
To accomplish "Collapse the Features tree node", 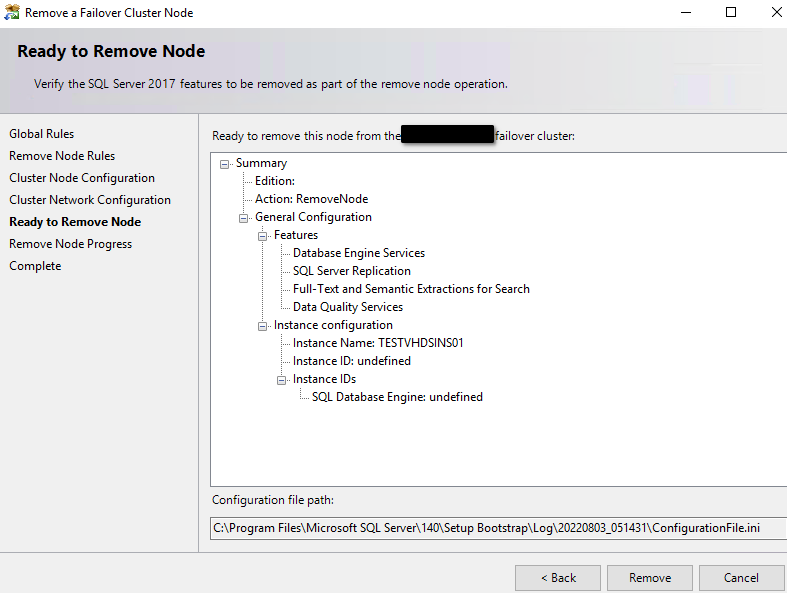I will (263, 236).
